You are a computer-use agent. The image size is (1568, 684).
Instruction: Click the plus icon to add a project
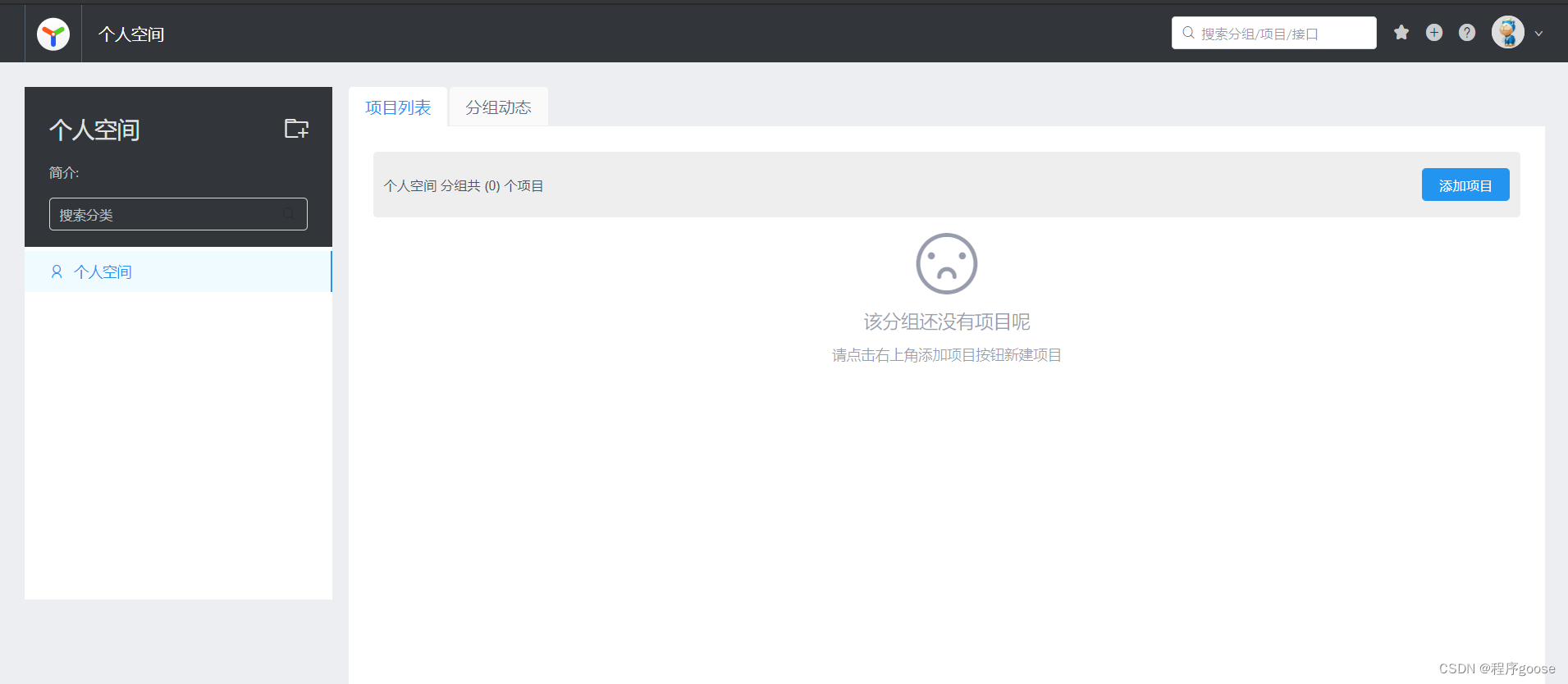tap(1434, 33)
